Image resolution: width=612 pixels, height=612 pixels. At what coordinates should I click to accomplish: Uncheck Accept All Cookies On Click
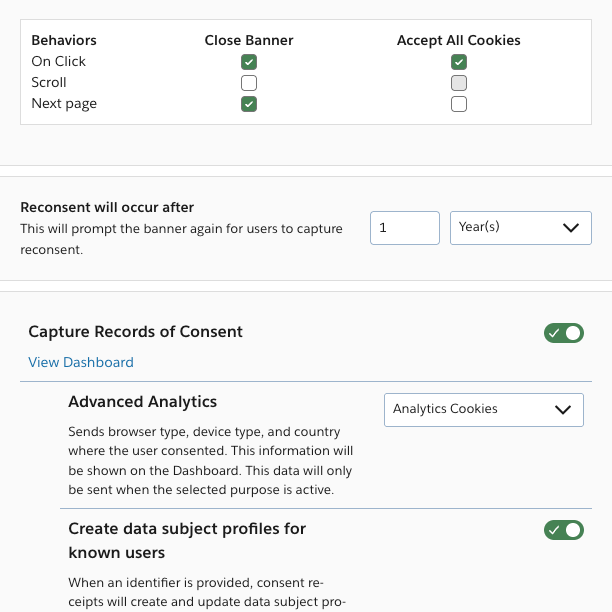pyautogui.click(x=459, y=62)
